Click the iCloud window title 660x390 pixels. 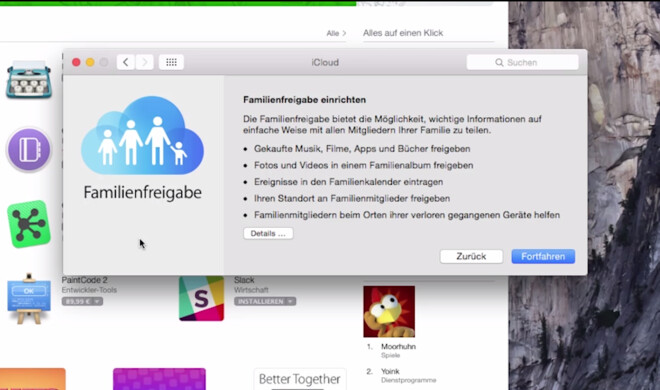coord(325,62)
